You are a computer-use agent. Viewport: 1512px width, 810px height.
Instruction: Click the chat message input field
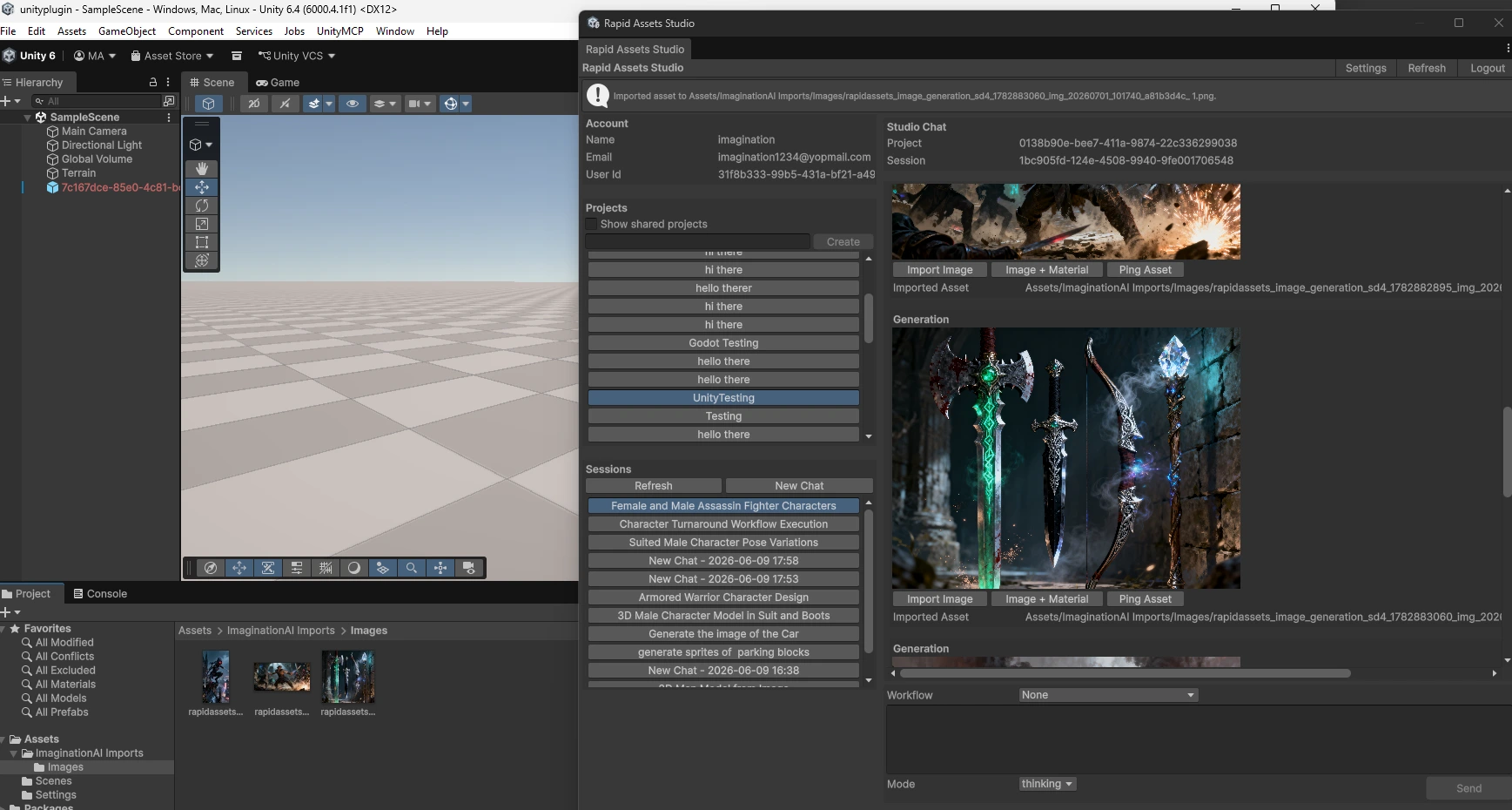click(1199, 739)
